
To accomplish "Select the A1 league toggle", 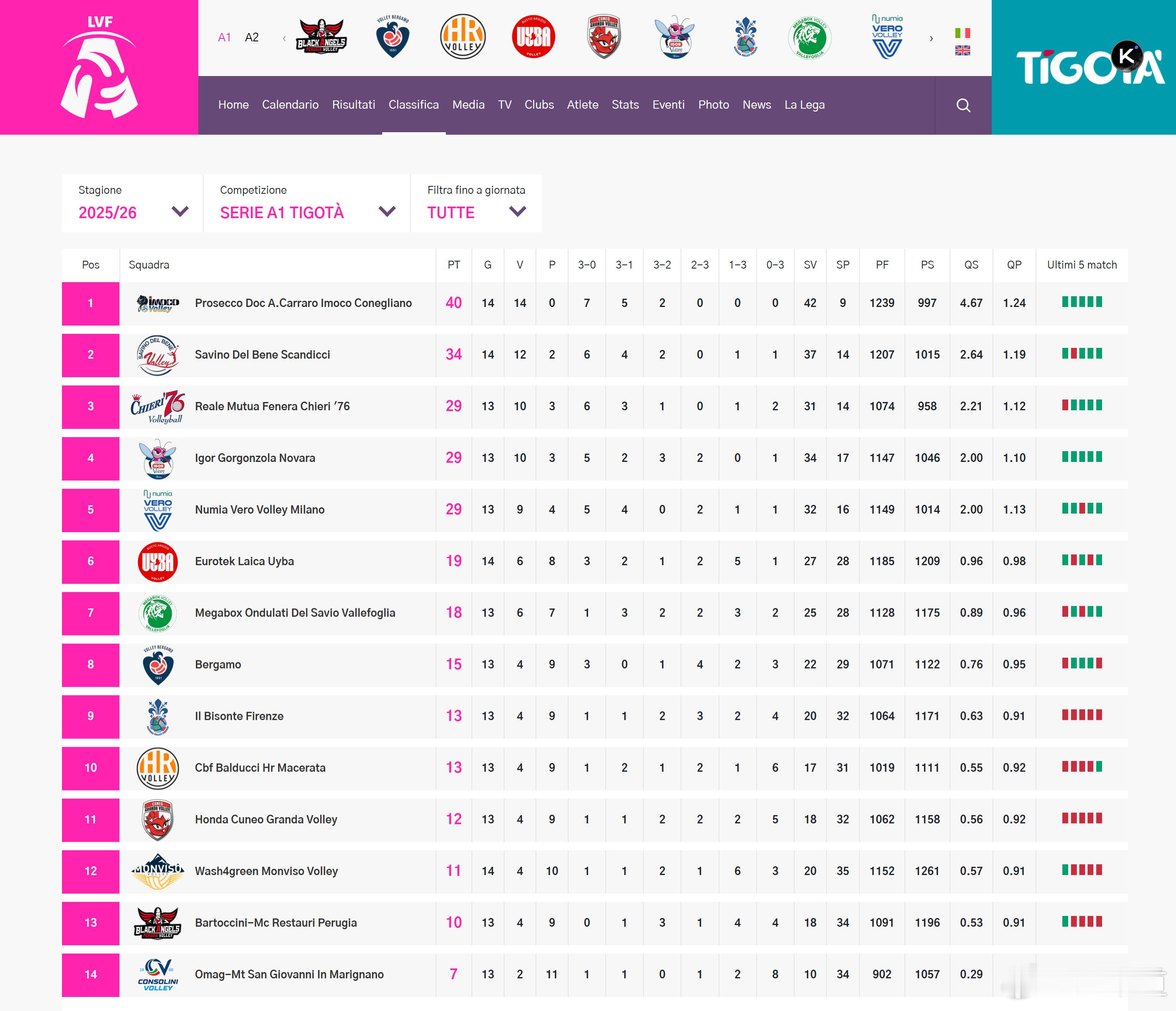I will point(224,38).
